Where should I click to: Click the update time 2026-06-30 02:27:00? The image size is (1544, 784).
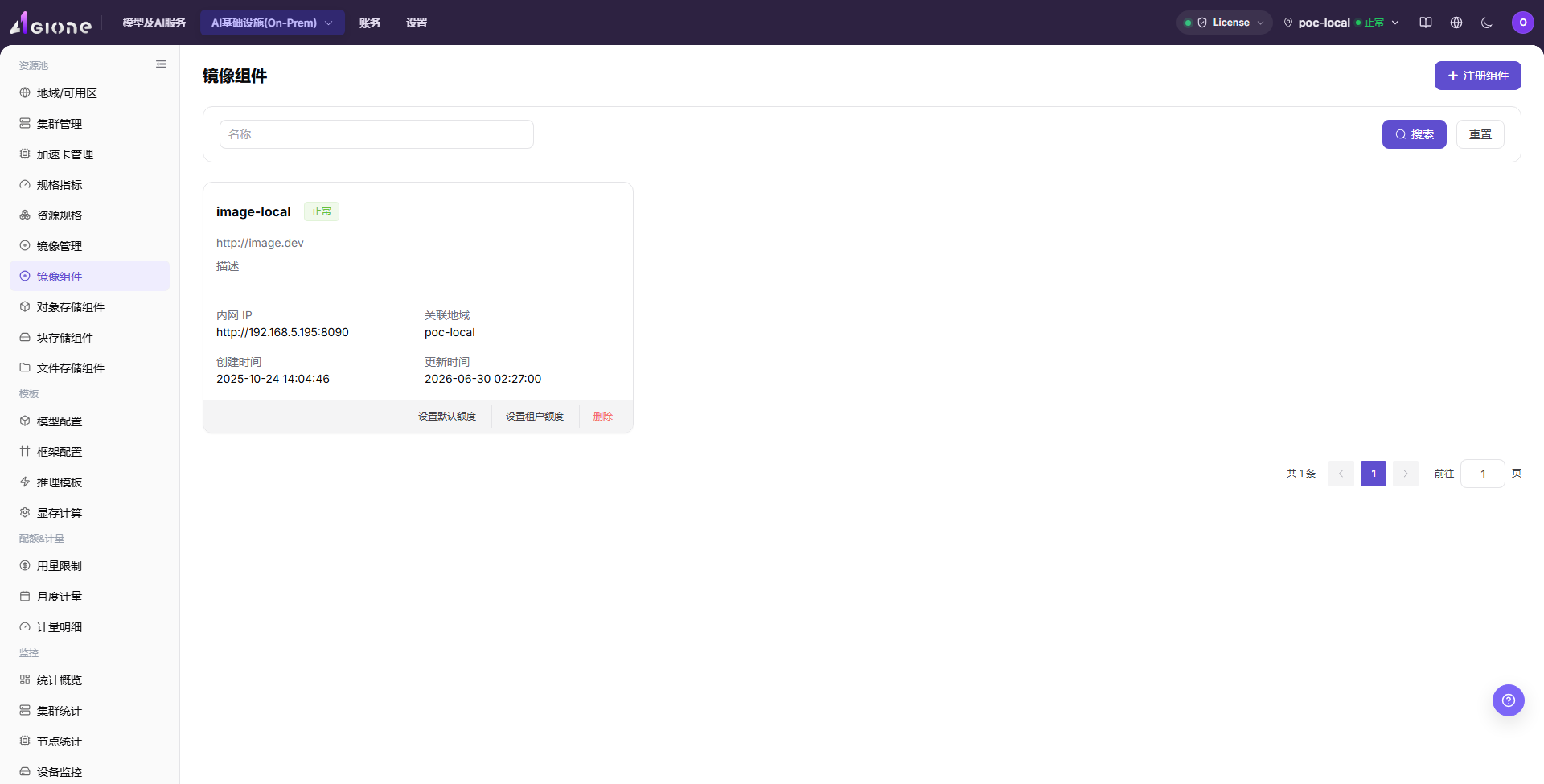tap(482, 379)
